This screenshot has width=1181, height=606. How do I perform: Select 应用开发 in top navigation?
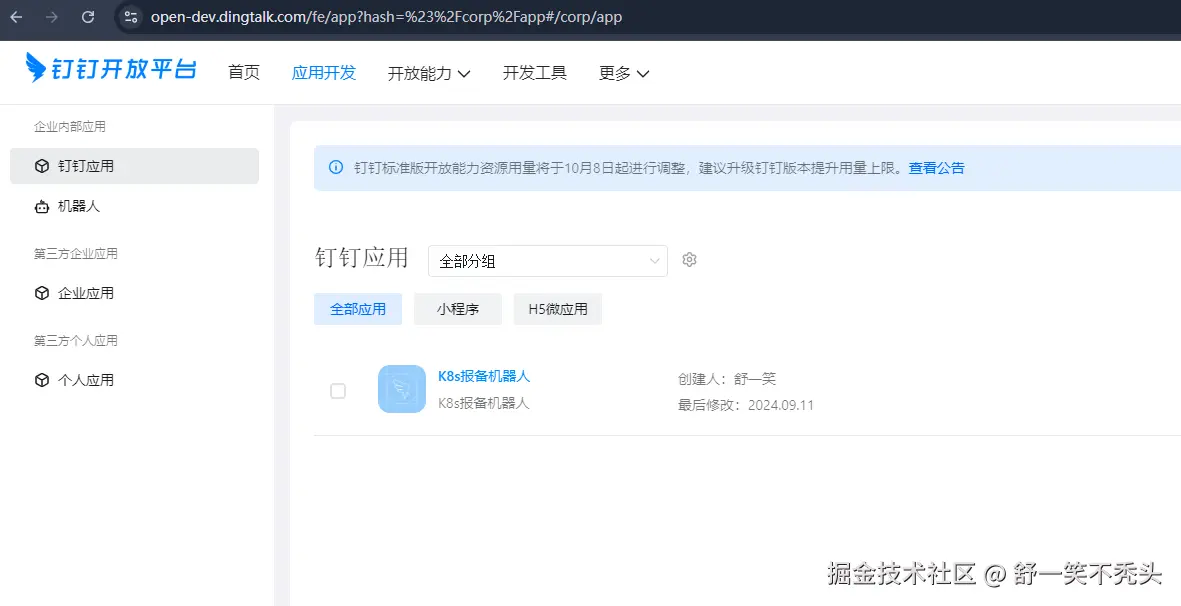pos(324,73)
